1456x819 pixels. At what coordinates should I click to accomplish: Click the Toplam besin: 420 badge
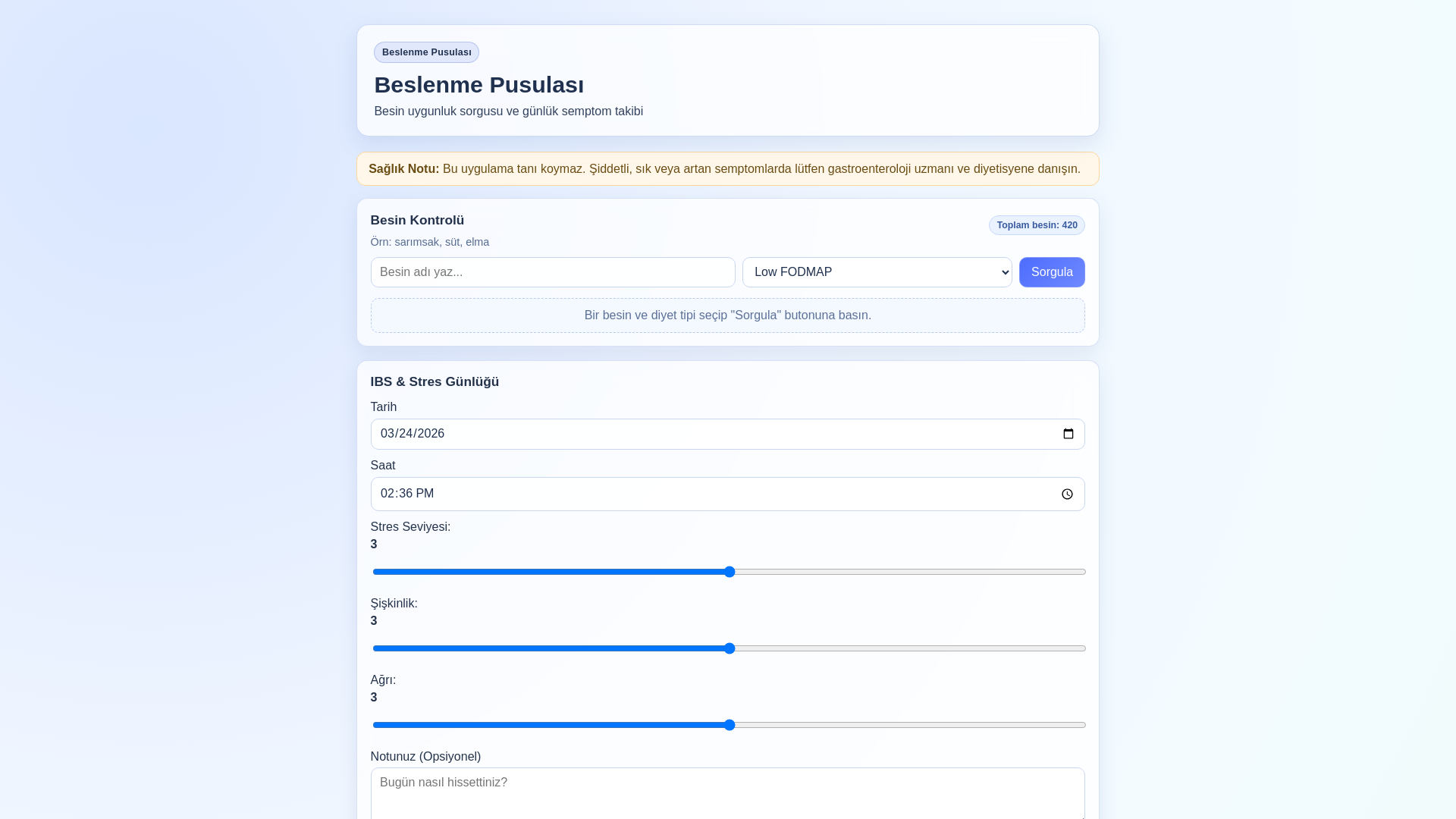point(1036,225)
